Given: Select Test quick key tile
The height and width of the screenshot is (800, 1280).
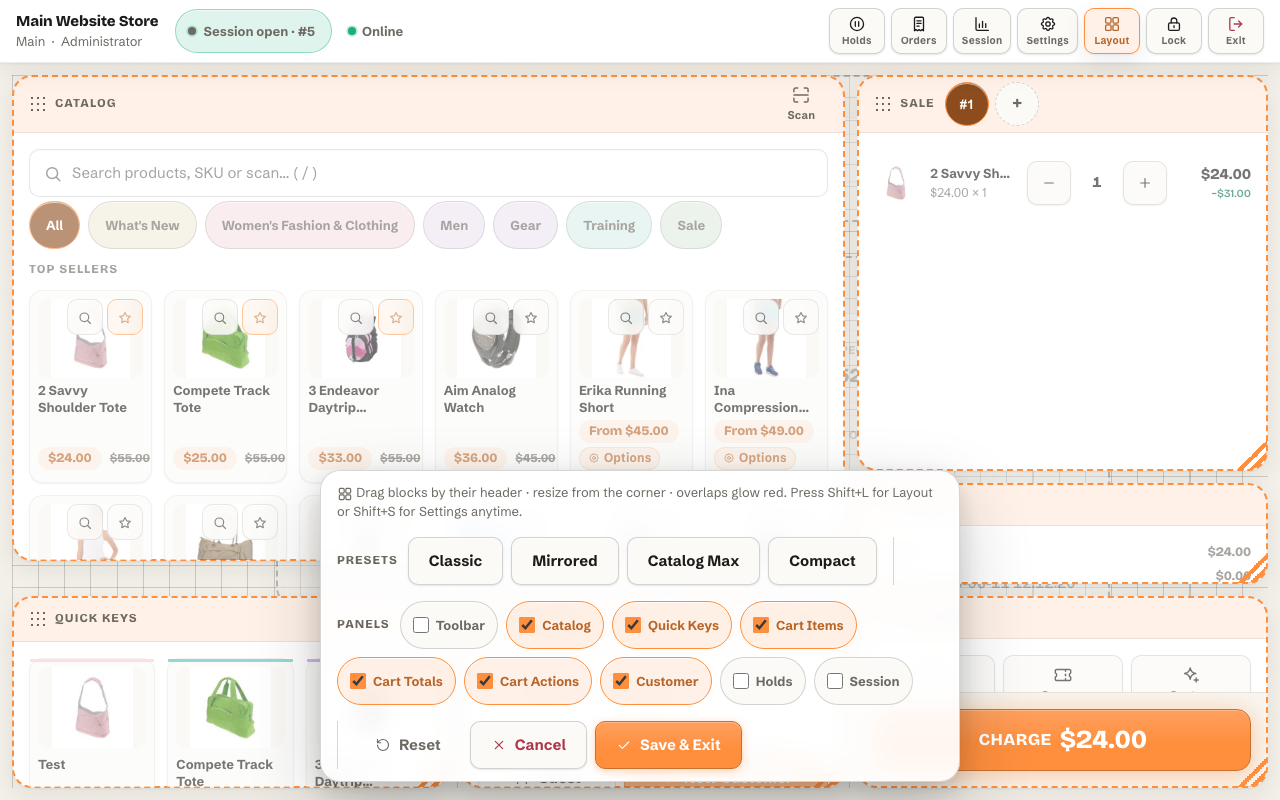Looking at the screenshot, I should coord(92,722).
